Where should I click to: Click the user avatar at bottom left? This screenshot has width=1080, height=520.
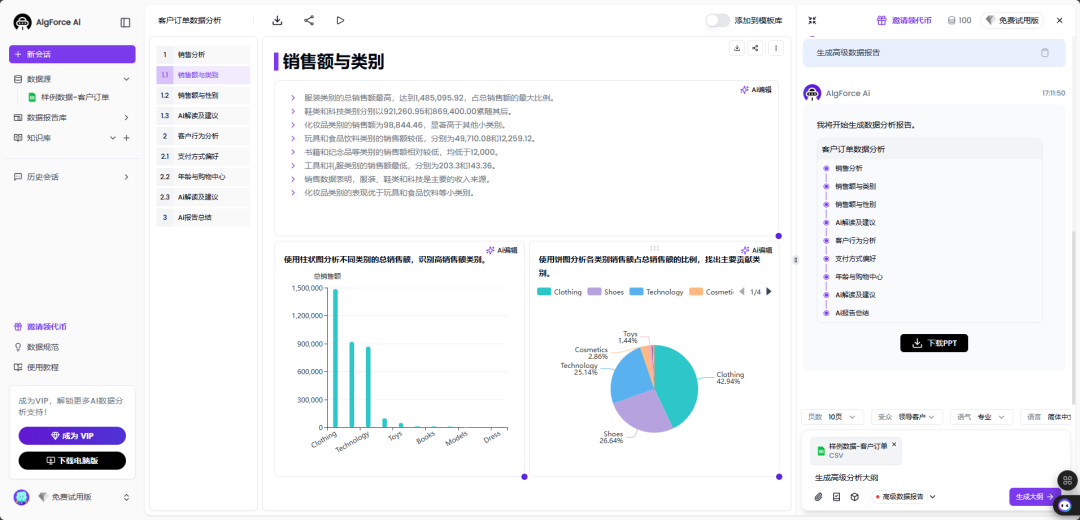click(x=21, y=497)
